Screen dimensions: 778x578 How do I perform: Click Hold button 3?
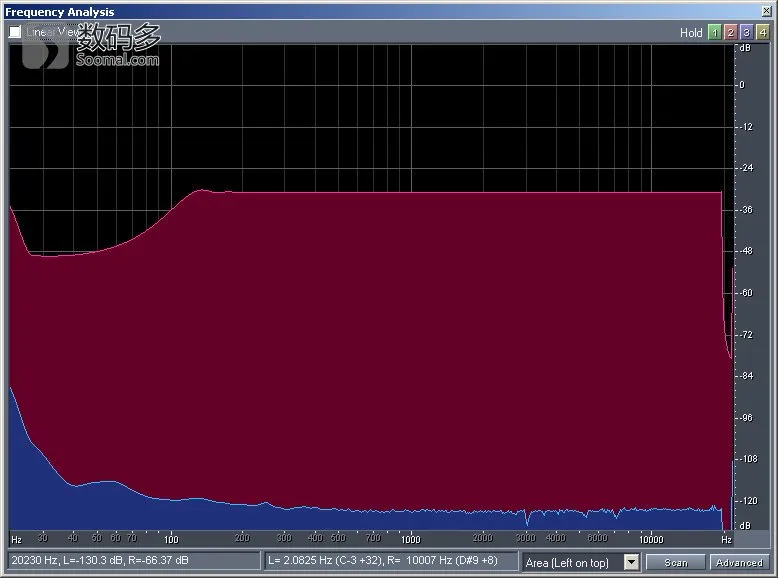click(746, 32)
